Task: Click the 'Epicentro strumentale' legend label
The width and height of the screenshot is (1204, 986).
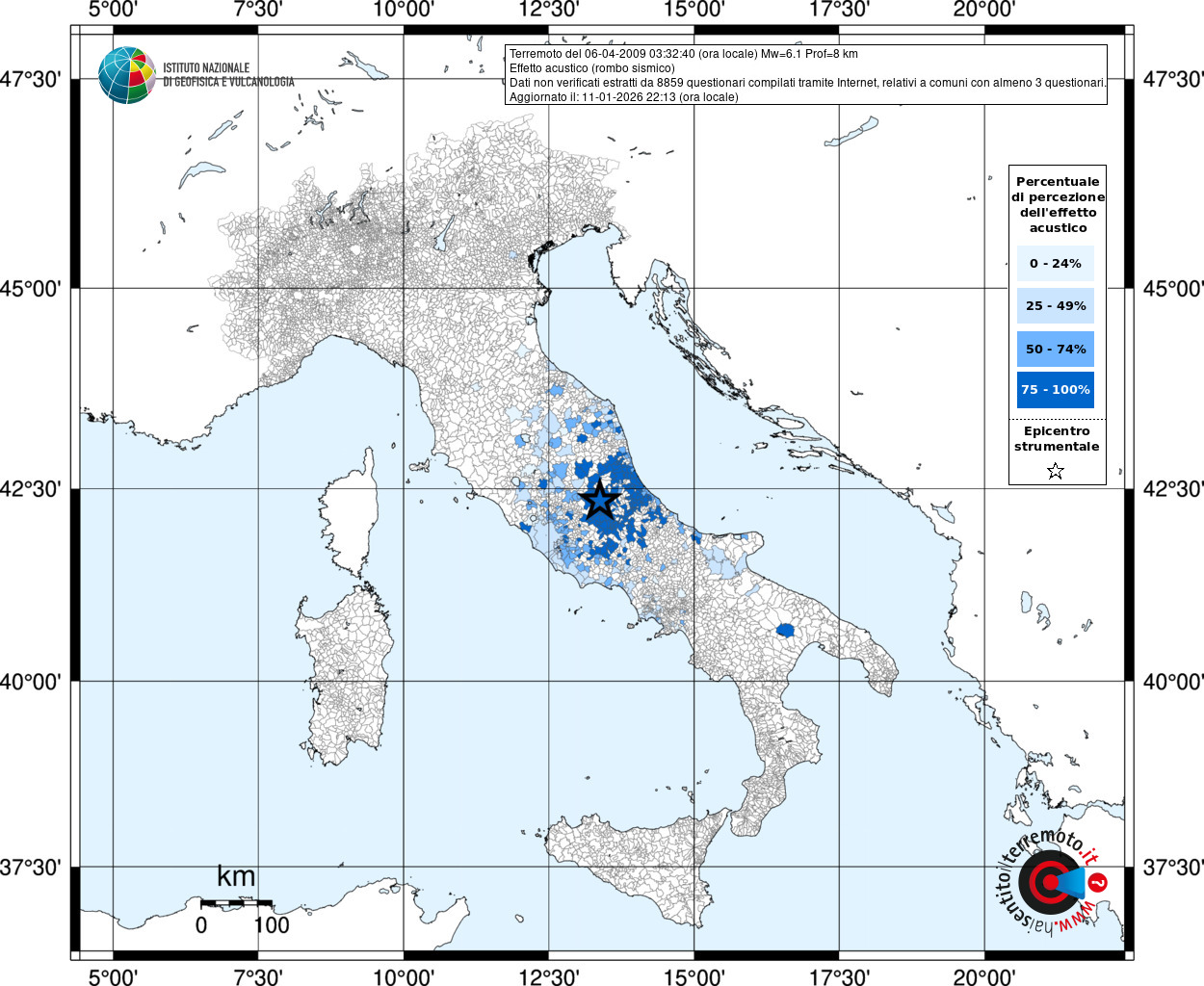Action: pos(1057,439)
